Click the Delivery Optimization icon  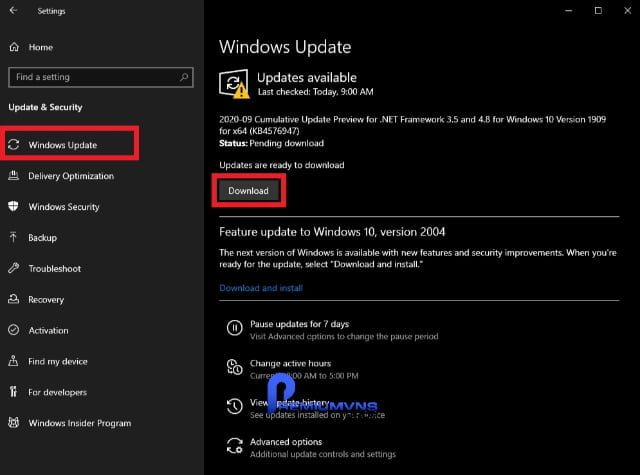click(x=13, y=175)
